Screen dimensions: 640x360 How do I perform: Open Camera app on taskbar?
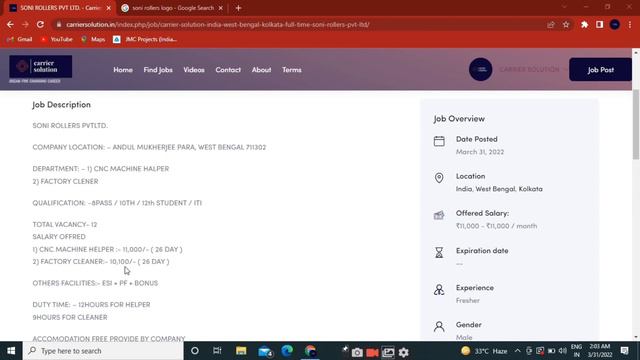(357, 352)
